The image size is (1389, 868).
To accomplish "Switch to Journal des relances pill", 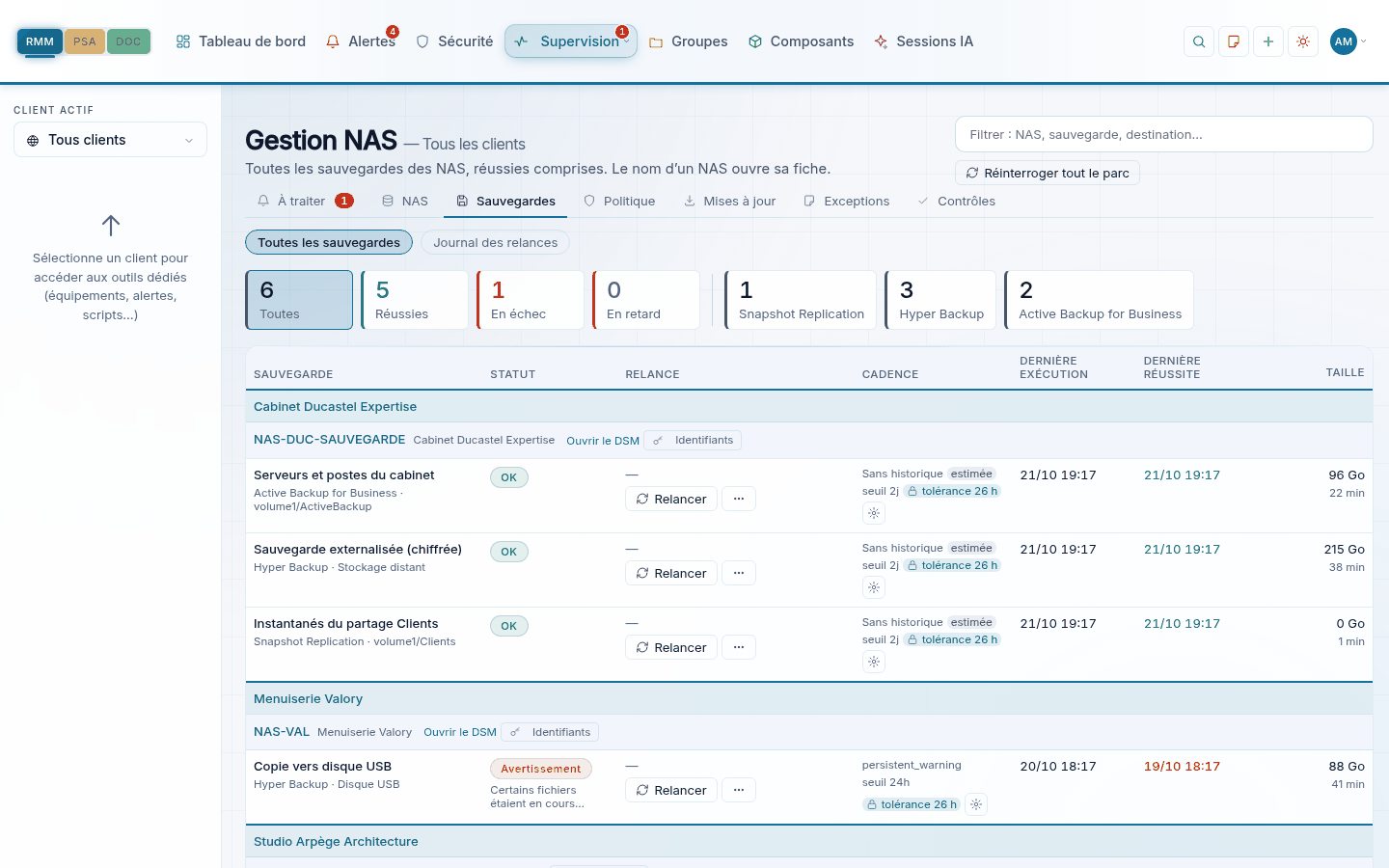I will [496, 243].
